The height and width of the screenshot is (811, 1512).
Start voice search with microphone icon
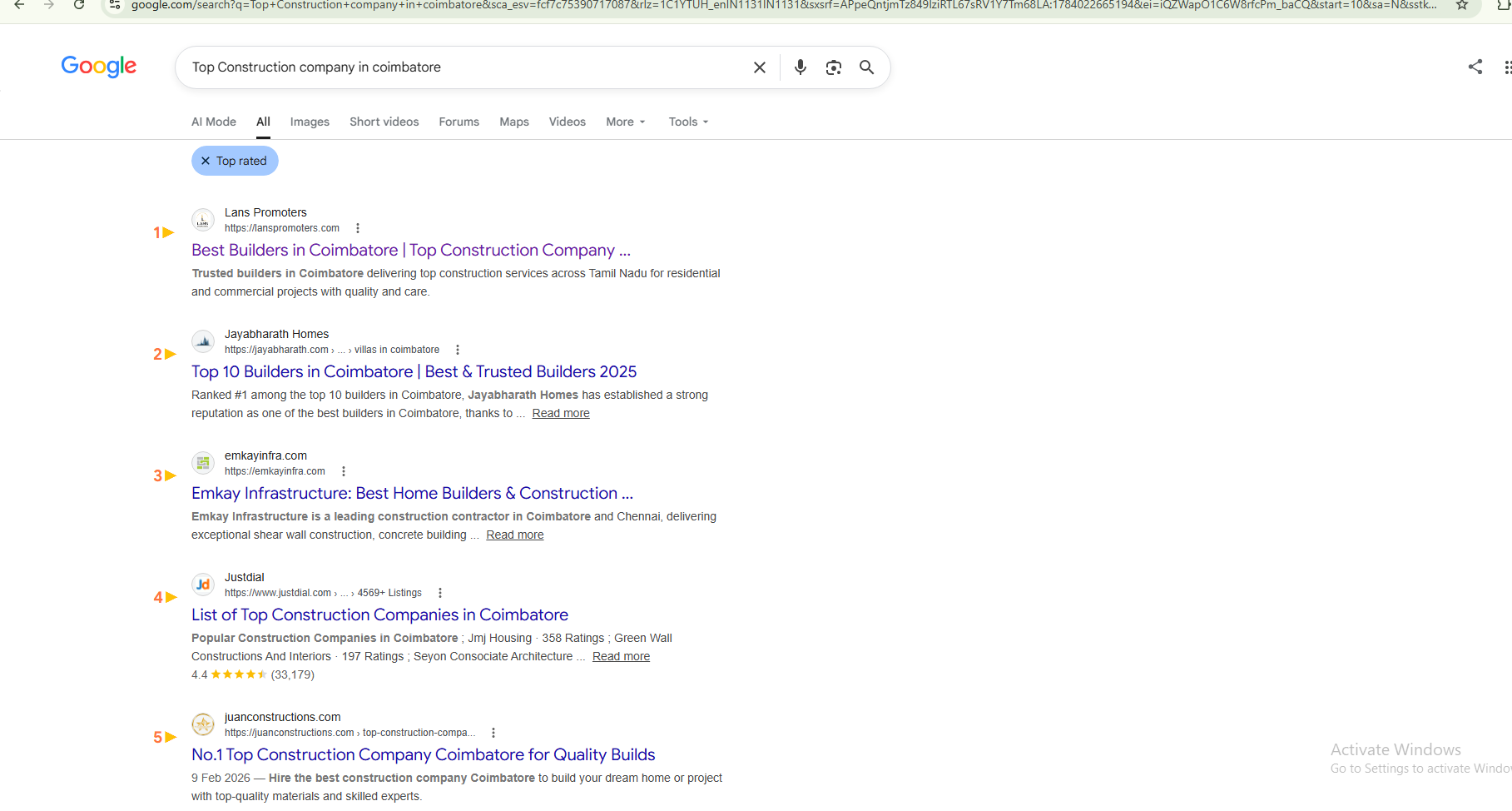tap(801, 67)
